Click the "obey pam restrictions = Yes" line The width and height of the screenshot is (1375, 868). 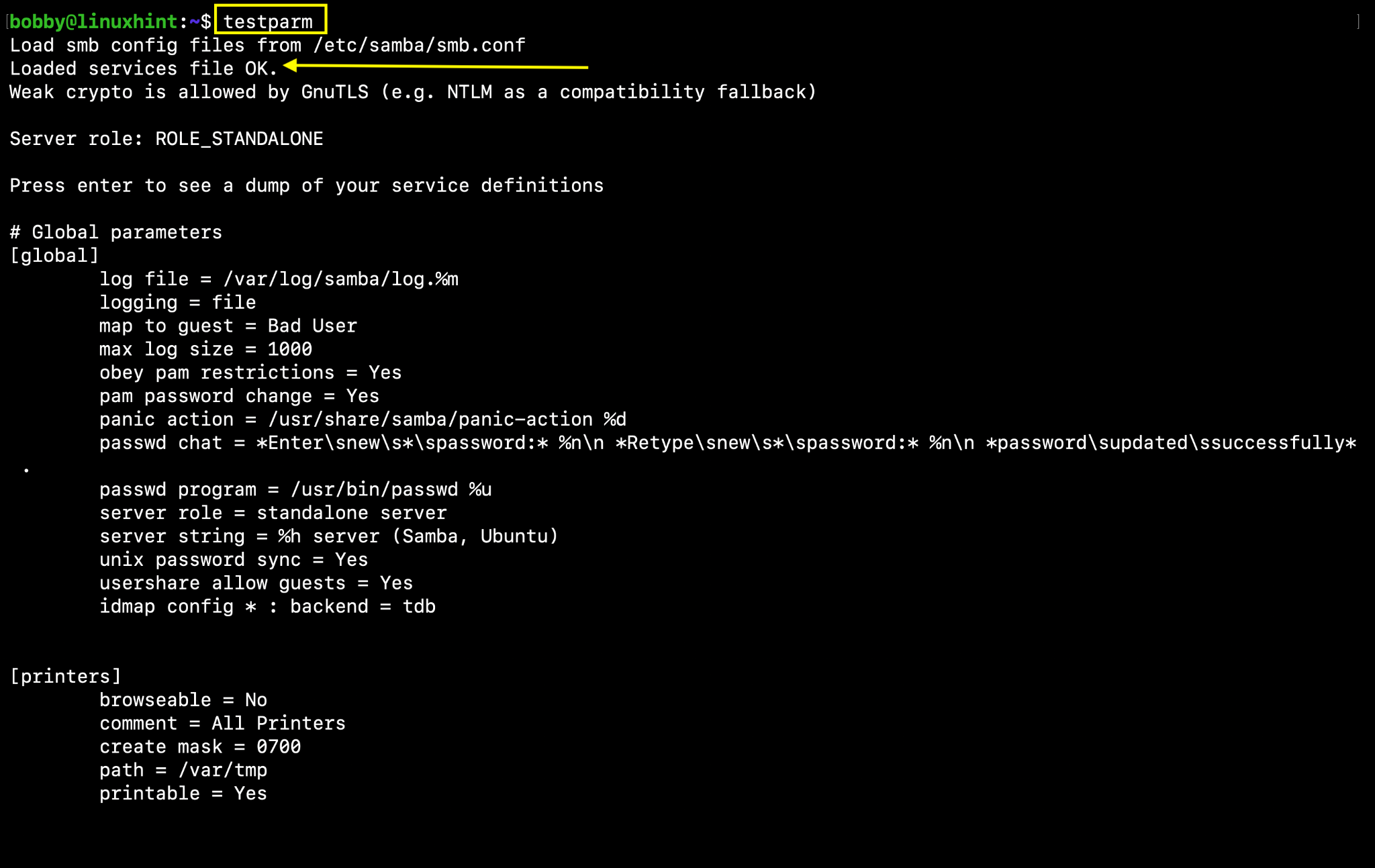(250, 373)
